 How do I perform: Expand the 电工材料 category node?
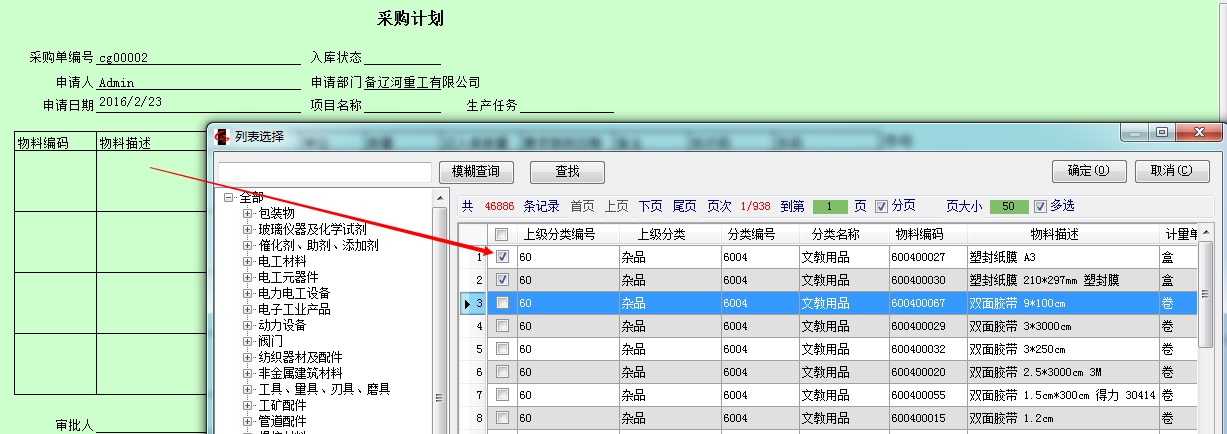(x=248, y=261)
